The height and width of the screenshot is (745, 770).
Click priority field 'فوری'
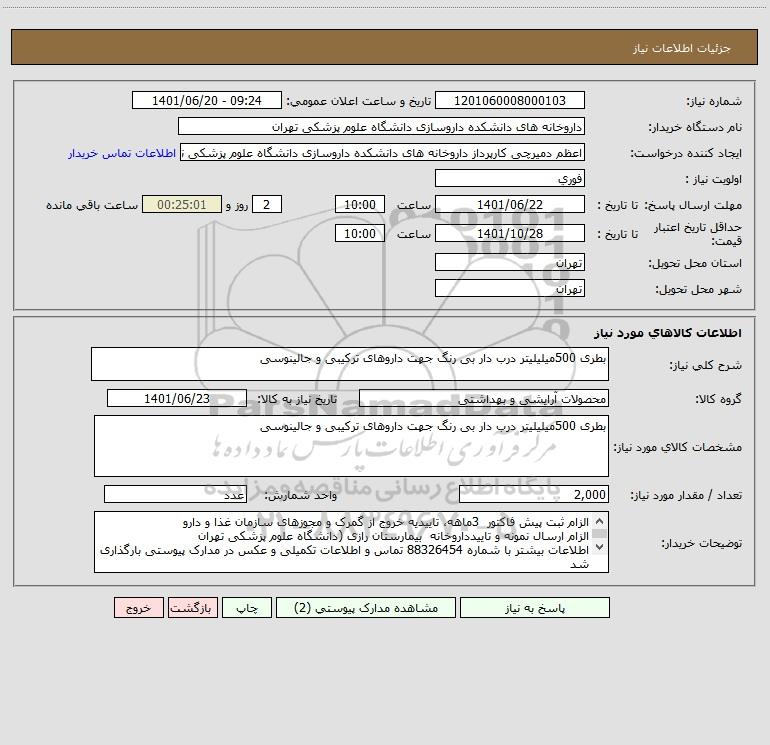tap(510, 178)
